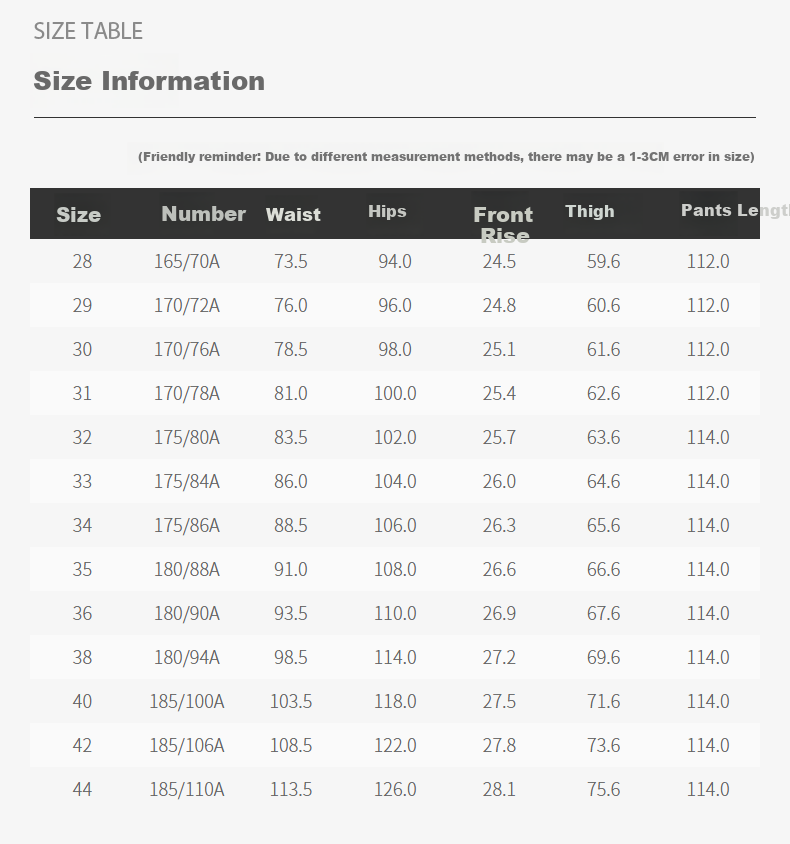The image size is (790, 844).
Task: Select the 180/88A number cell
Action: click(187, 569)
